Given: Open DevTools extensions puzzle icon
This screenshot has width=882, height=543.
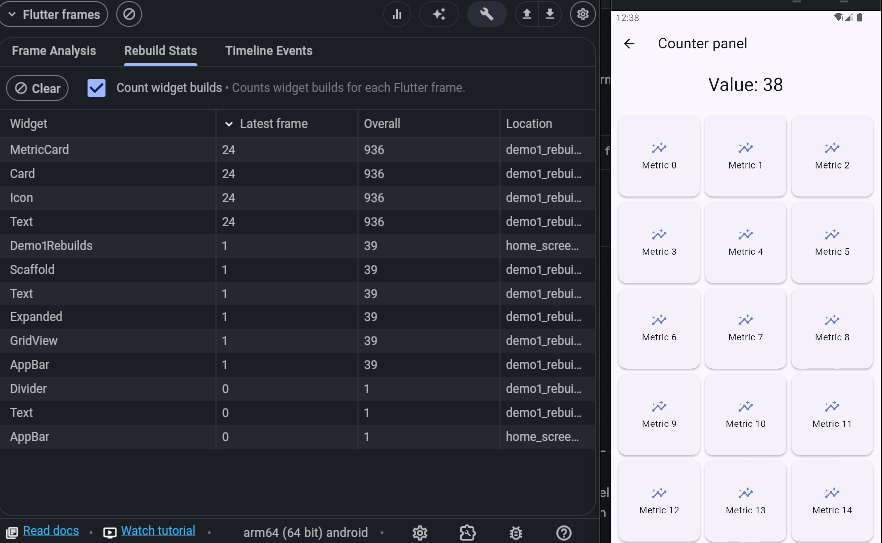Looking at the screenshot, I should click(x=467, y=532).
